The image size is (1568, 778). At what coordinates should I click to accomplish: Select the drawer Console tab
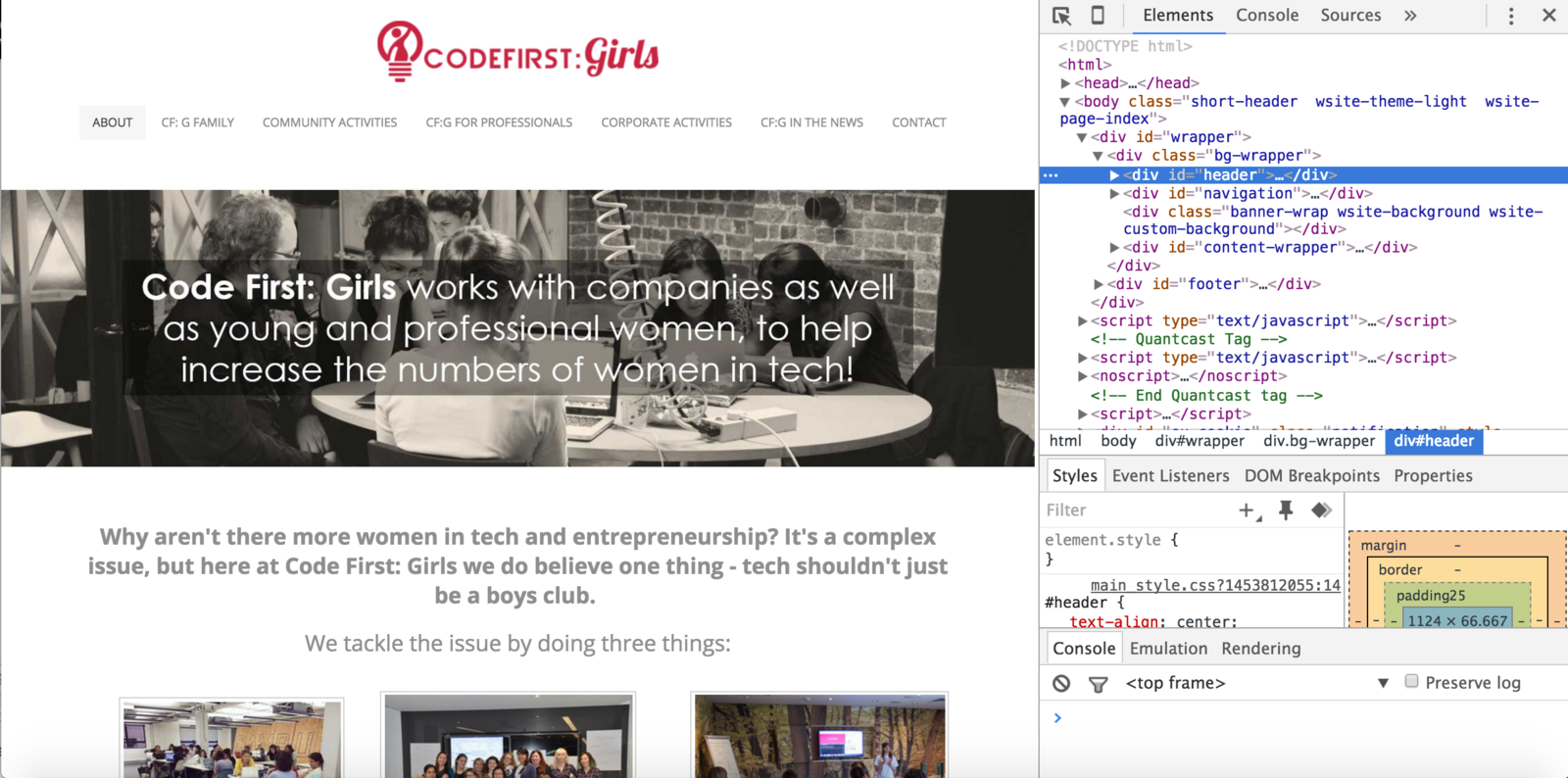pos(1084,649)
